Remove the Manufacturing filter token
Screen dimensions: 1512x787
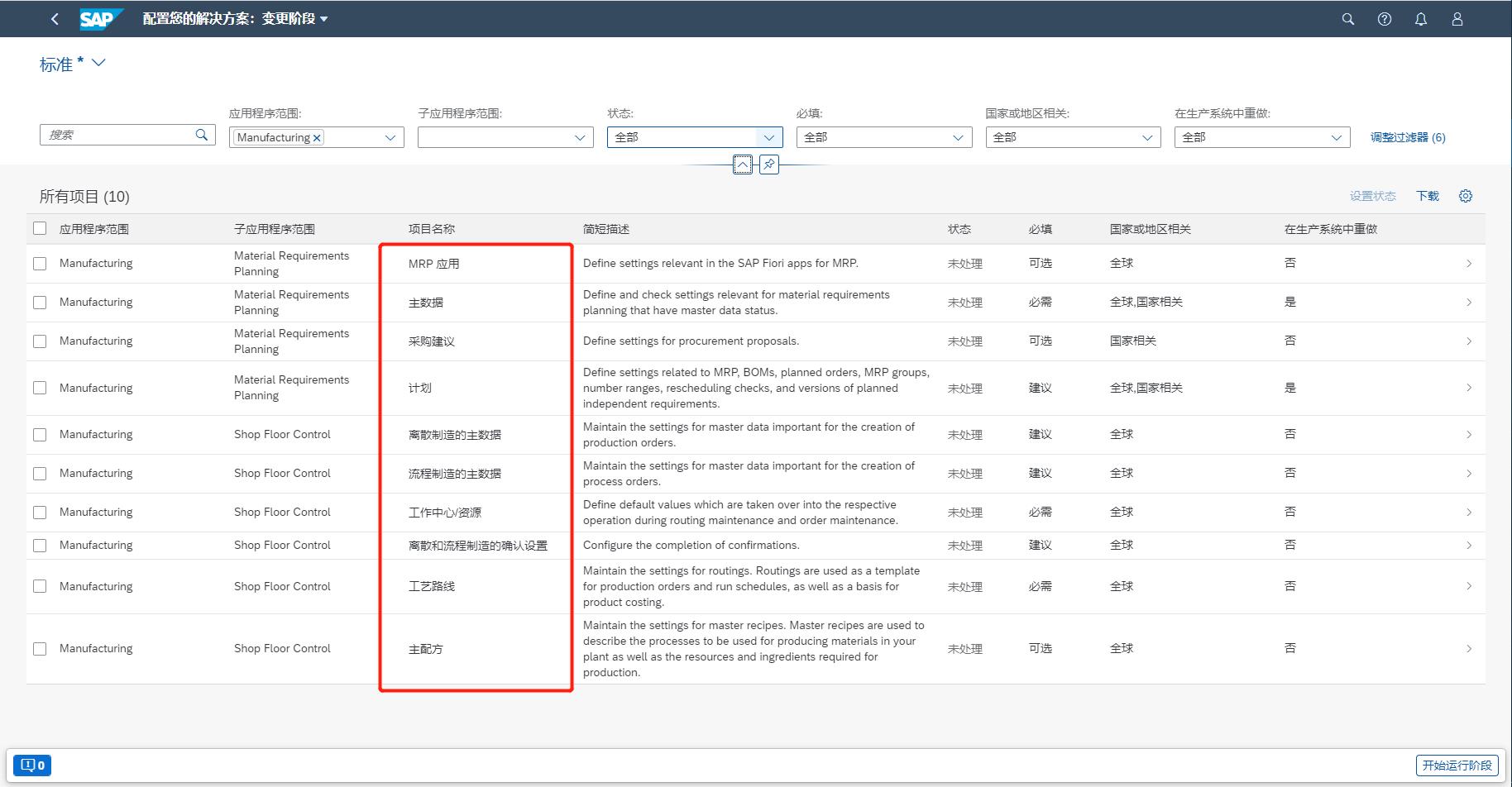coord(317,137)
